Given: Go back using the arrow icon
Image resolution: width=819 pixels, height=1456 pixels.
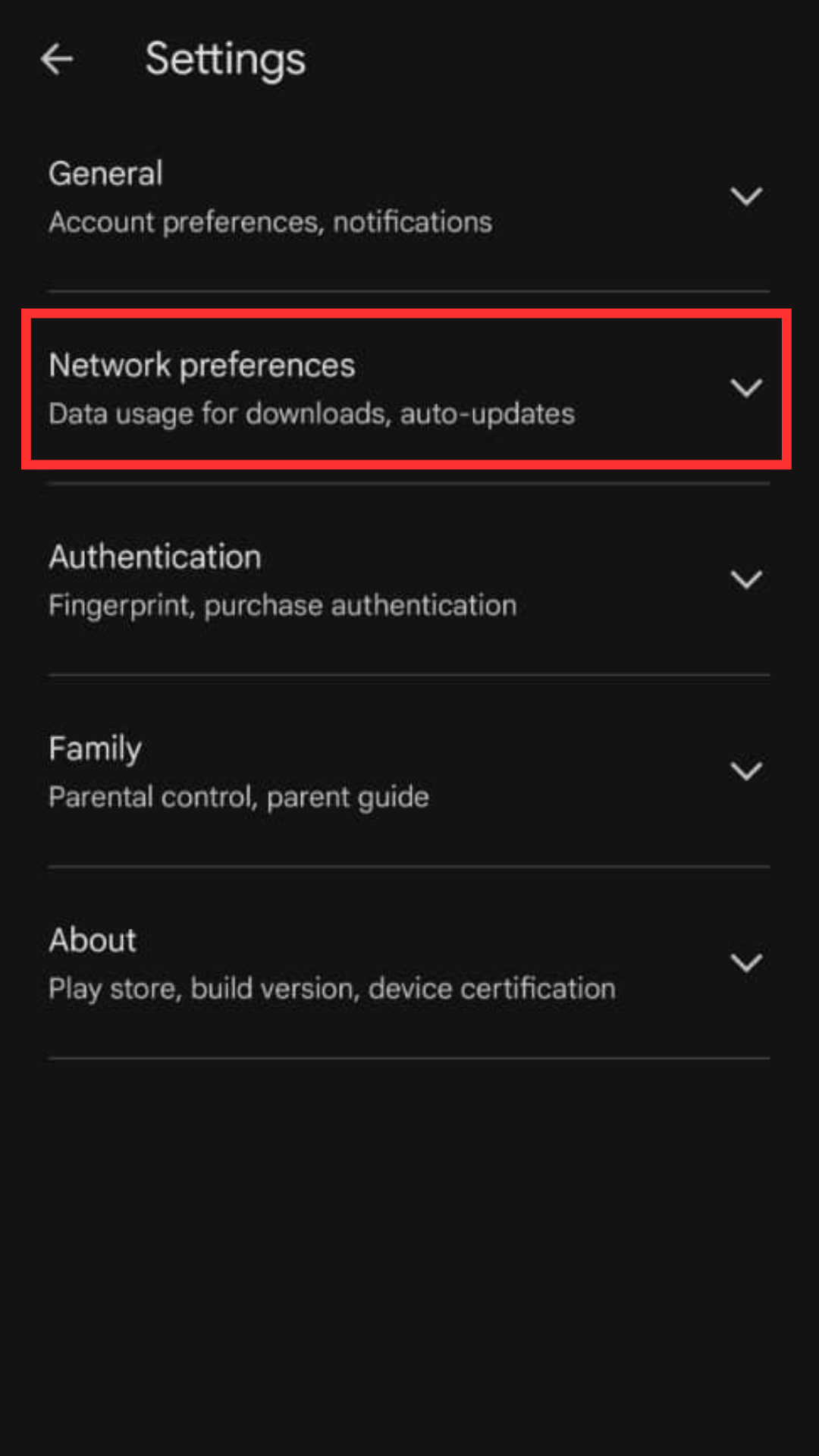Looking at the screenshot, I should click(x=57, y=58).
